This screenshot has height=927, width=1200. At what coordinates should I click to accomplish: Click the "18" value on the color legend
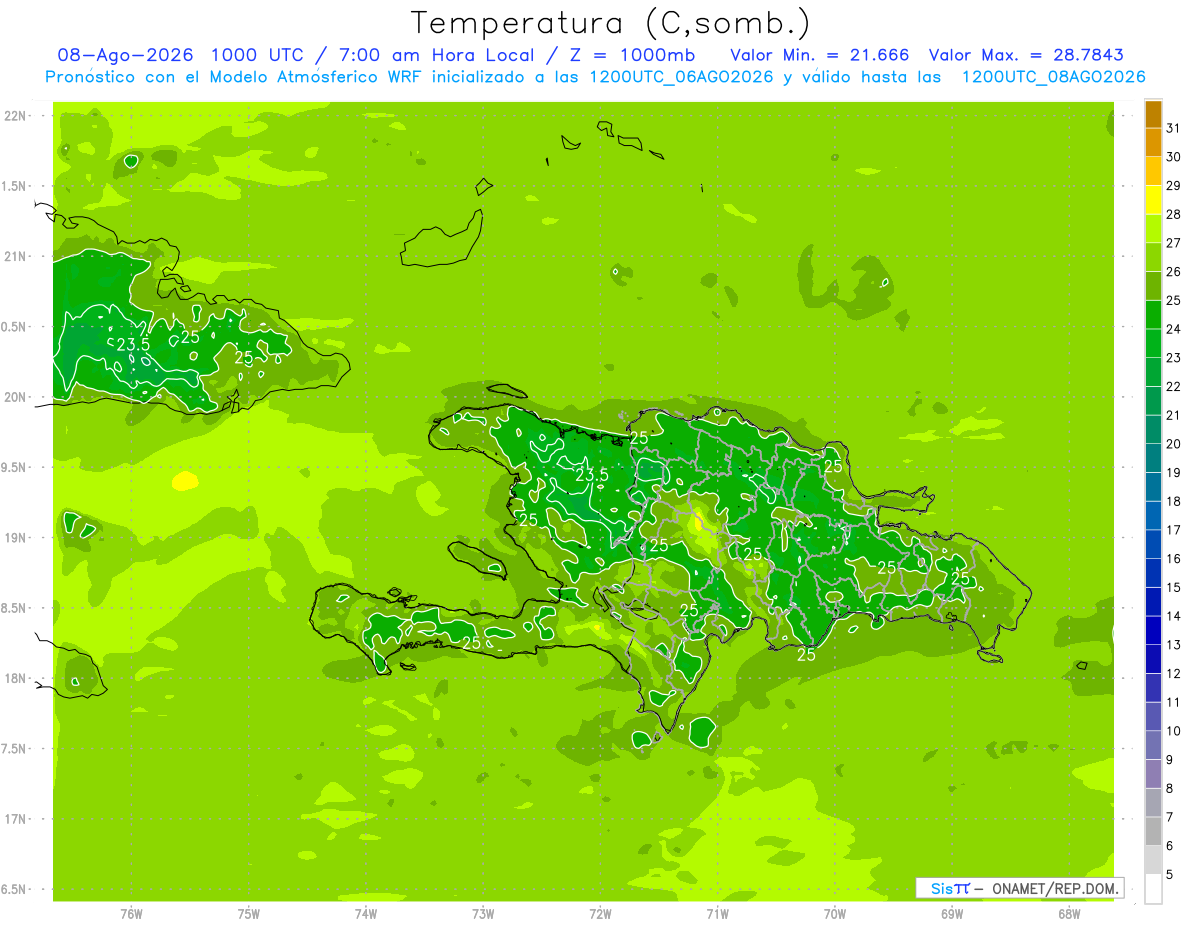pyautogui.click(x=1173, y=501)
